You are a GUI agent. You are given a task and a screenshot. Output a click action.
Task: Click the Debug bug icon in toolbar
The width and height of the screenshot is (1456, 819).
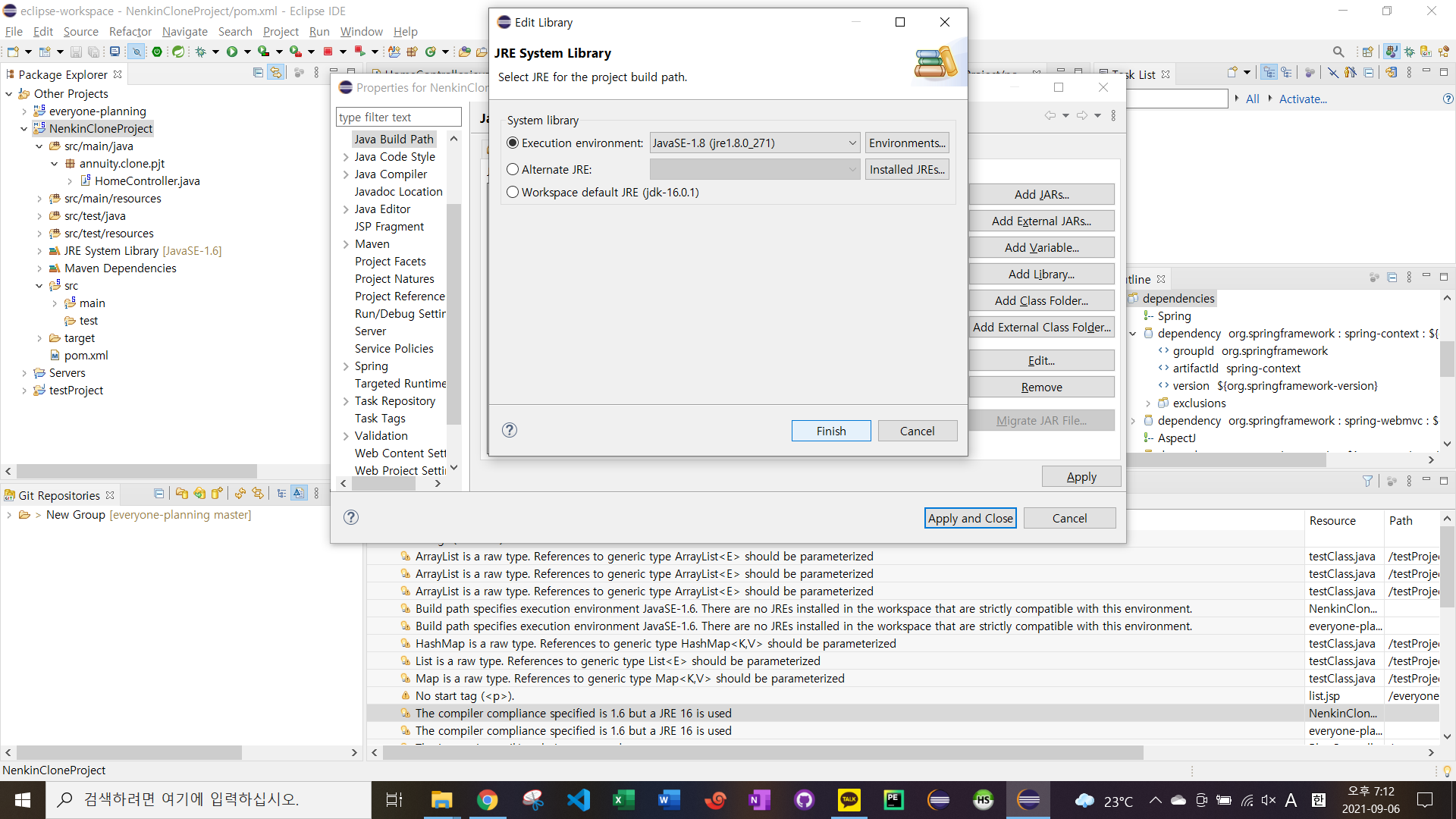(x=200, y=52)
